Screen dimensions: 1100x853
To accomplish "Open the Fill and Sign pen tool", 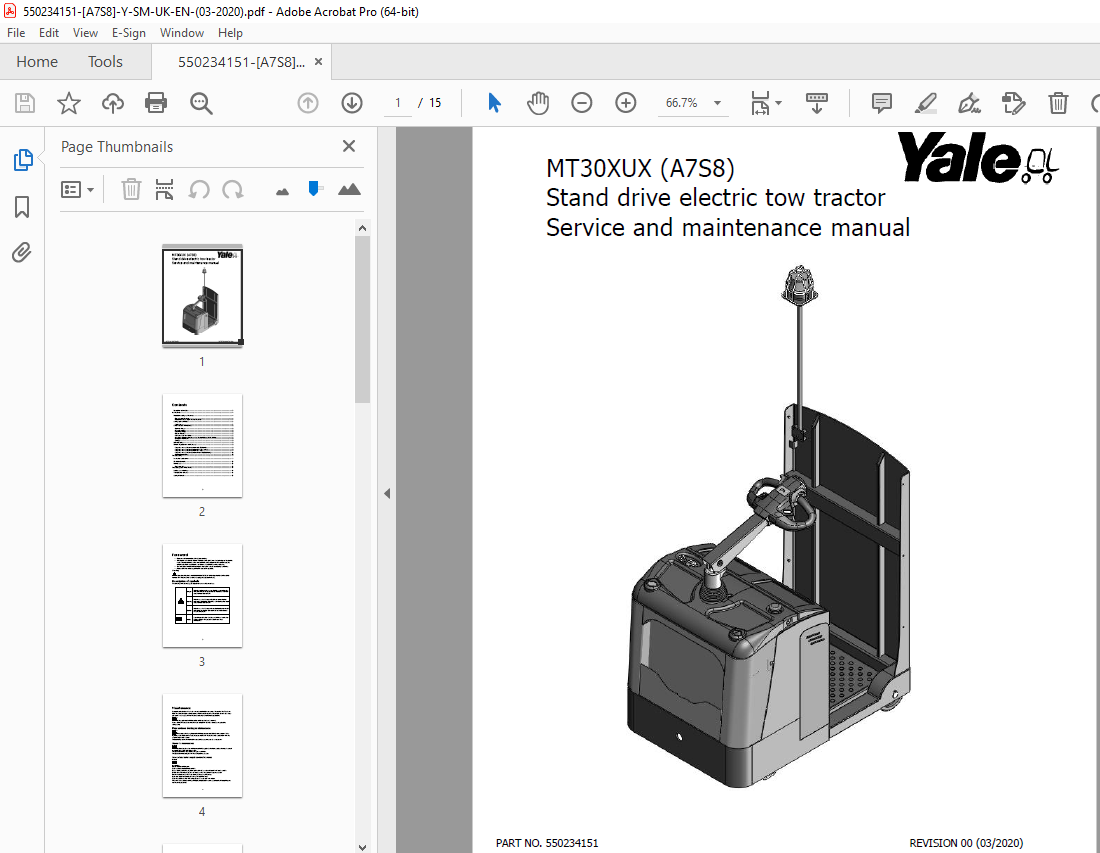I will click(970, 103).
